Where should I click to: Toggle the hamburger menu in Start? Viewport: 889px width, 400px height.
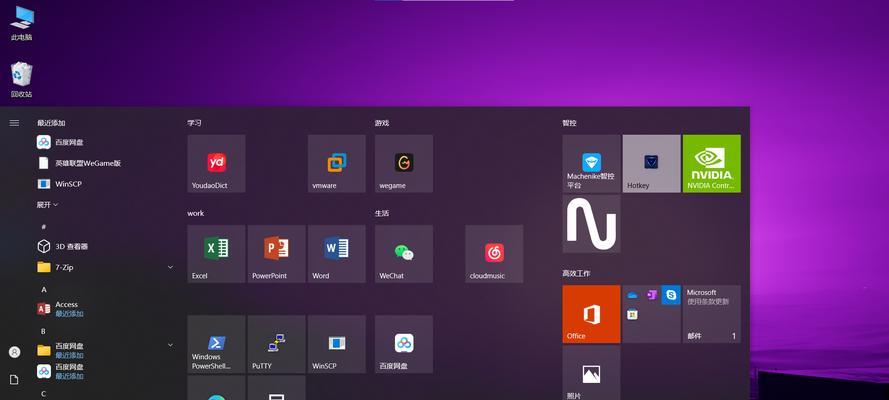point(14,123)
